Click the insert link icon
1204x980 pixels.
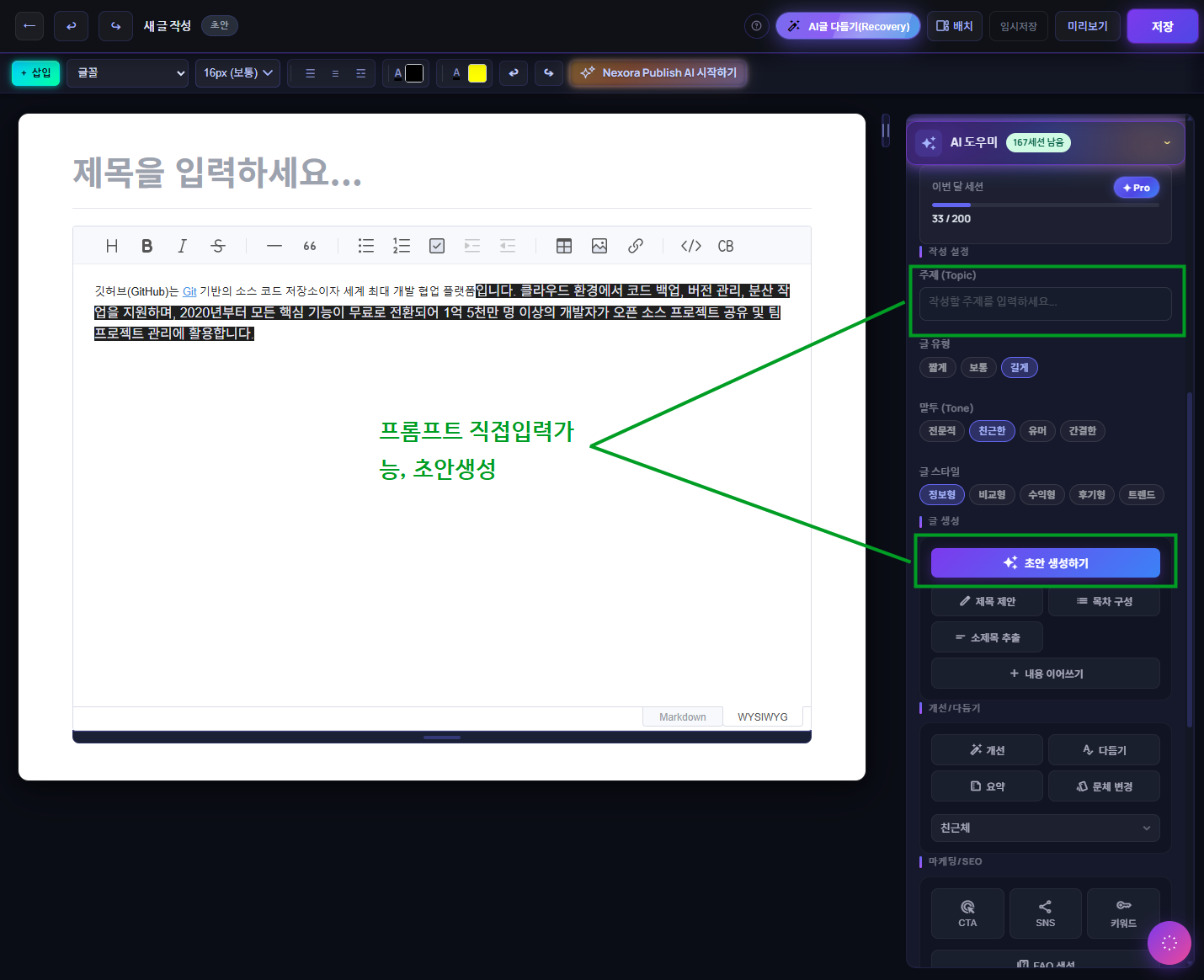(636, 246)
